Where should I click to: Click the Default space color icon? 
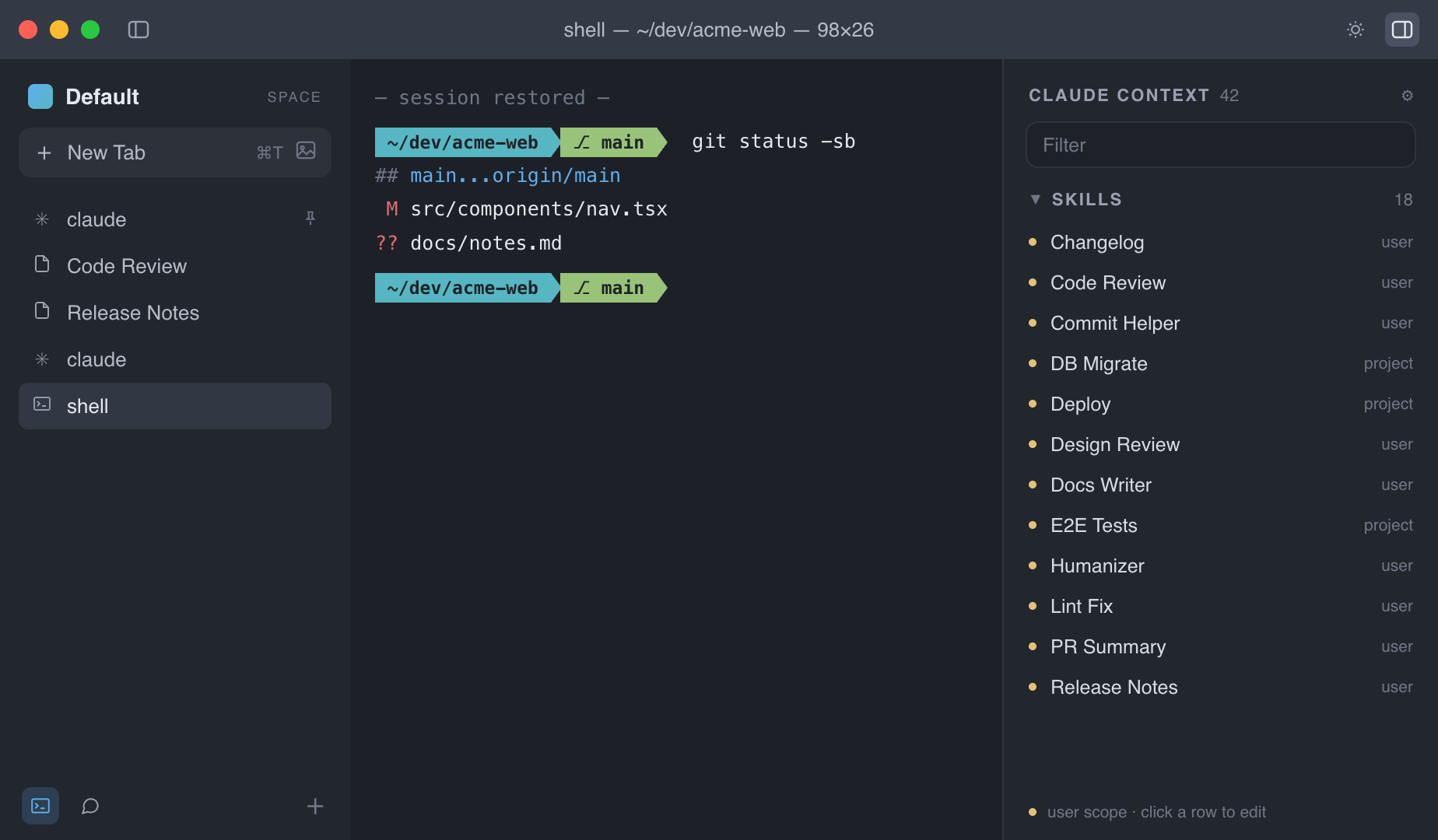tap(40, 96)
